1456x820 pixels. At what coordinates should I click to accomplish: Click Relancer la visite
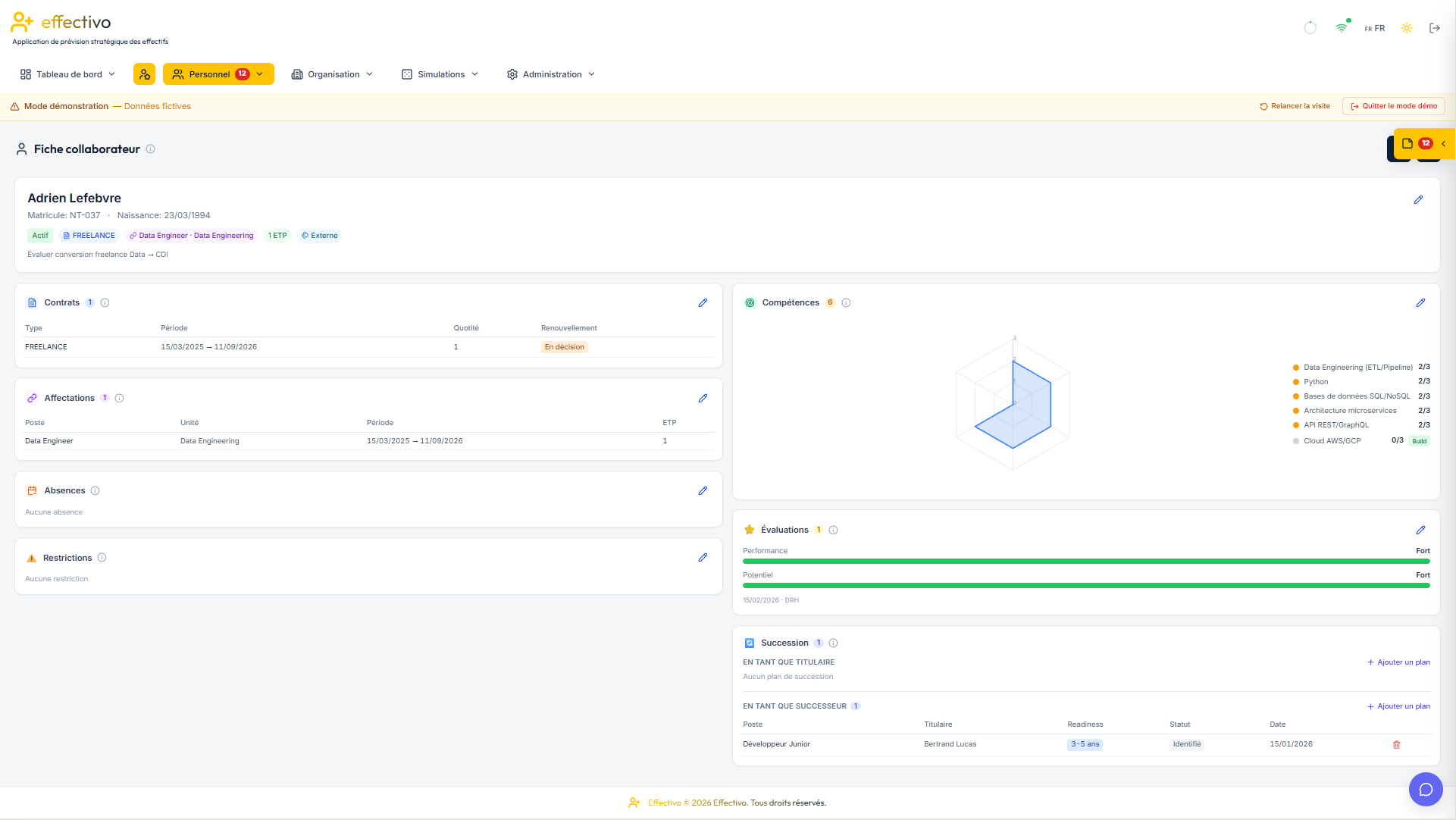click(x=1295, y=107)
